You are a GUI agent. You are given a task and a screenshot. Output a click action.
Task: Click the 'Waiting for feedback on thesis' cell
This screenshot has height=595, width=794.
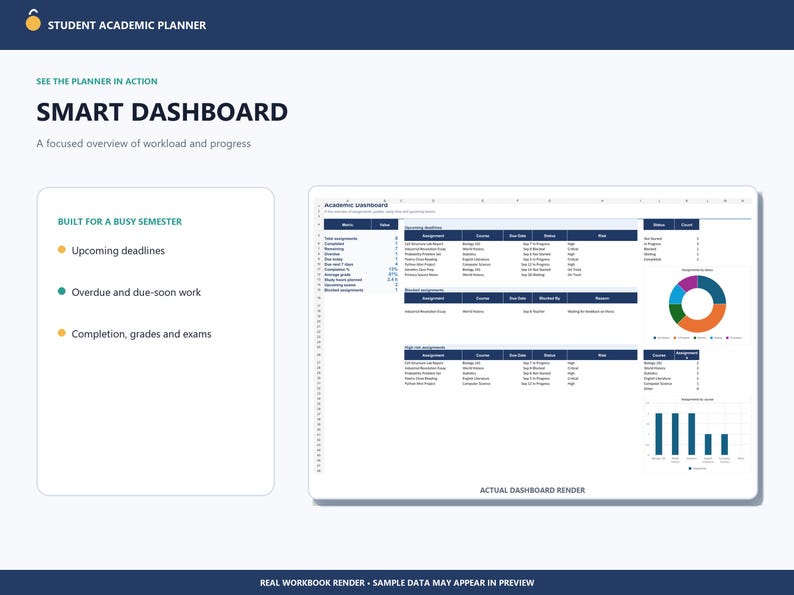[x=591, y=311]
